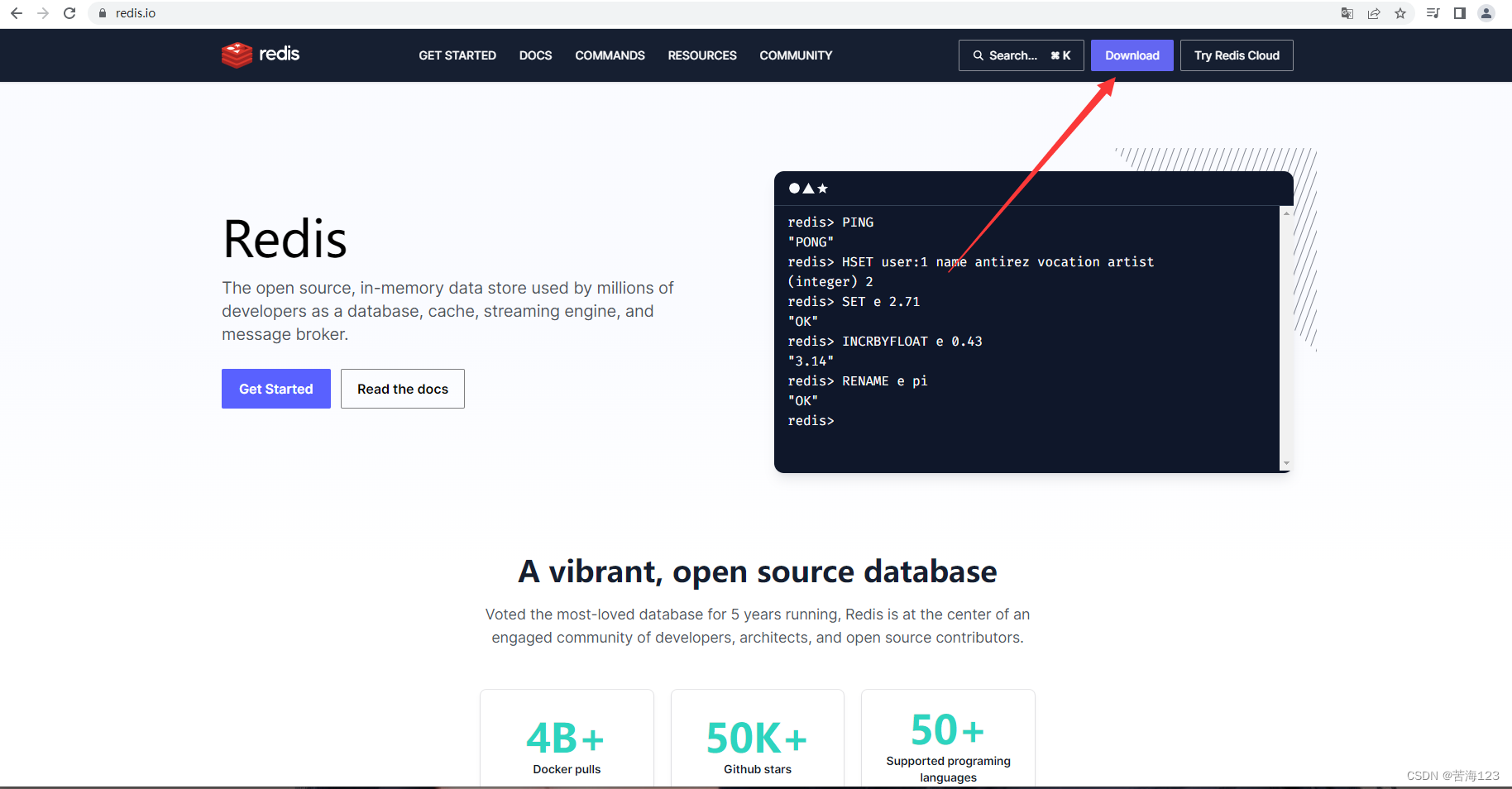Click the 50+ Supported programing languages card
This screenshot has height=789, width=1512.
[948, 739]
